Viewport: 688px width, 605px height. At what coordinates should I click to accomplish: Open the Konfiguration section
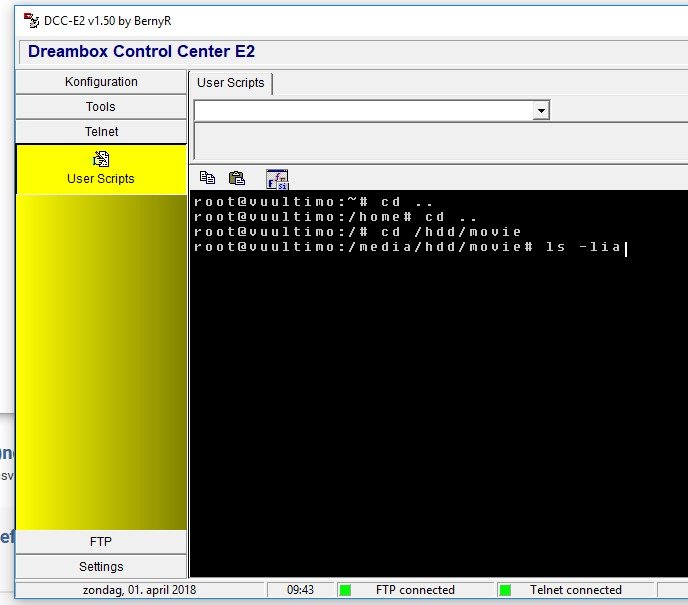click(101, 82)
